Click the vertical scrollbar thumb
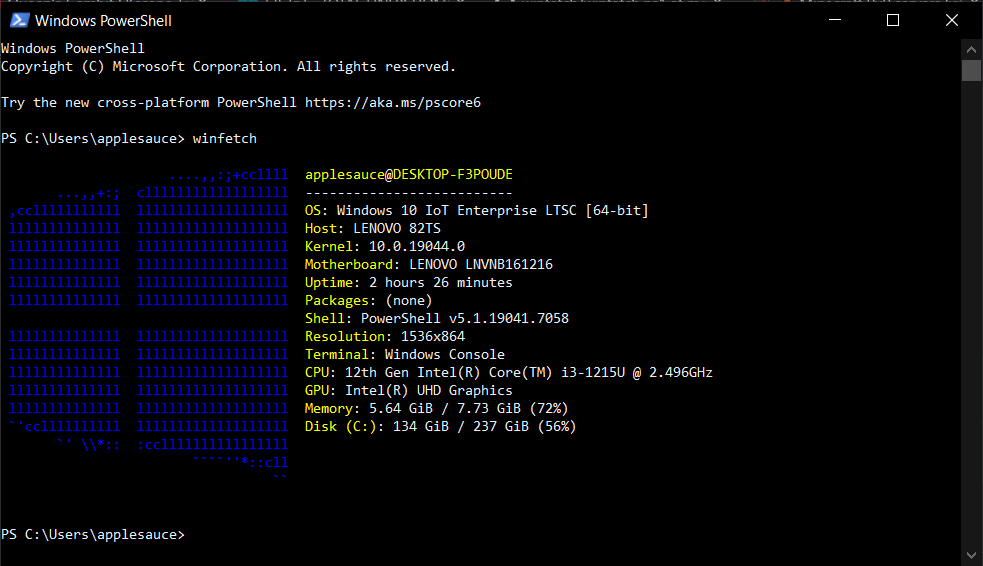The image size is (983, 566). point(971,70)
